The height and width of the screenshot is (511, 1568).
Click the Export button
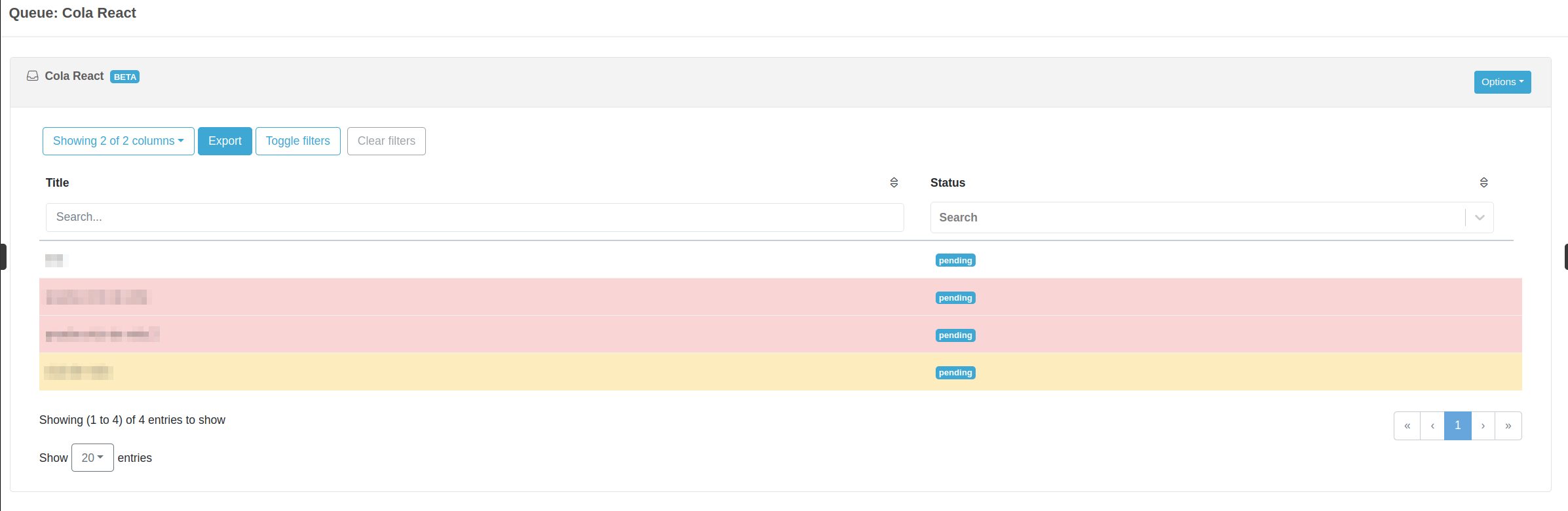click(x=225, y=141)
